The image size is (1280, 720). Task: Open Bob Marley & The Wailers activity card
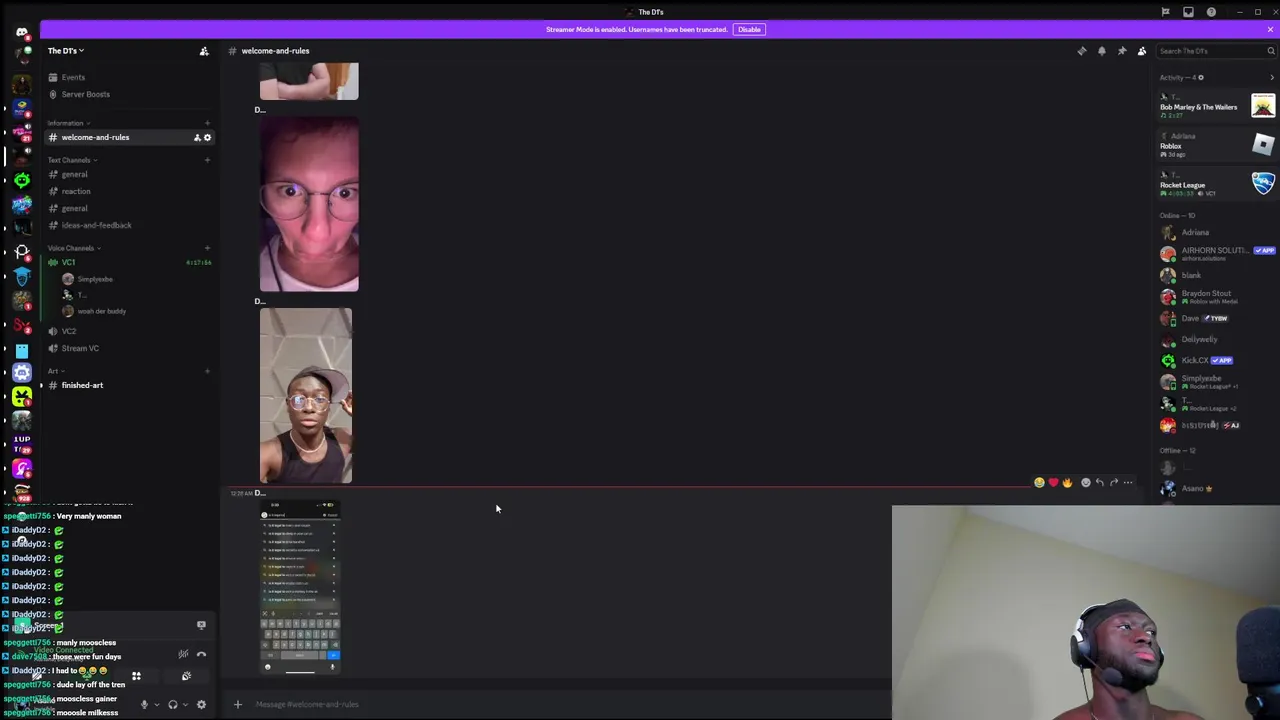click(1217, 106)
